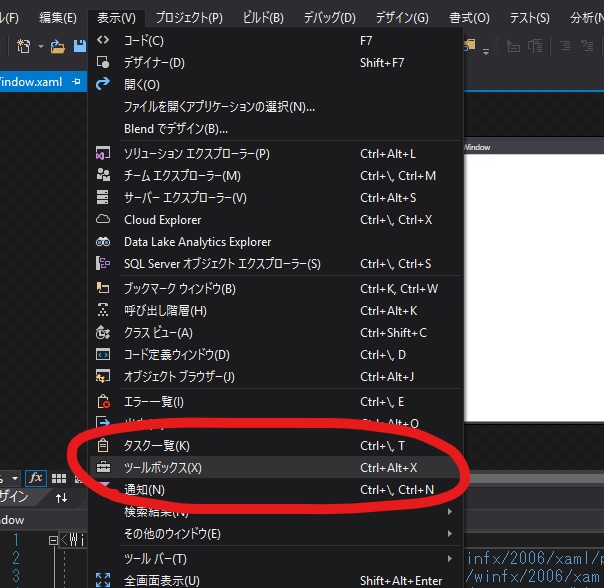This screenshot has width=604, height=588.
Task: Open クラス ビュー(A)
Action: [275, 333]
